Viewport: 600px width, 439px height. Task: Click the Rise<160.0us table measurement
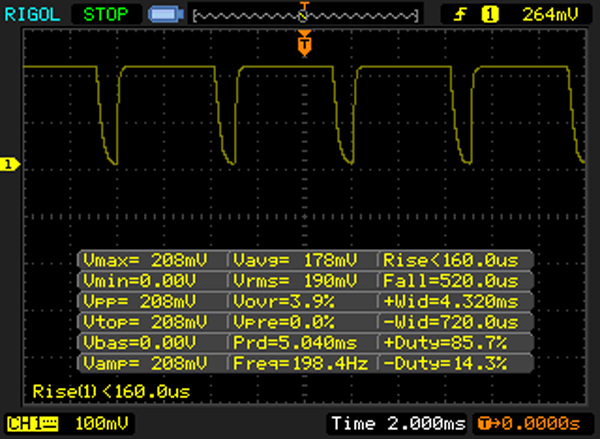[451, 260]
